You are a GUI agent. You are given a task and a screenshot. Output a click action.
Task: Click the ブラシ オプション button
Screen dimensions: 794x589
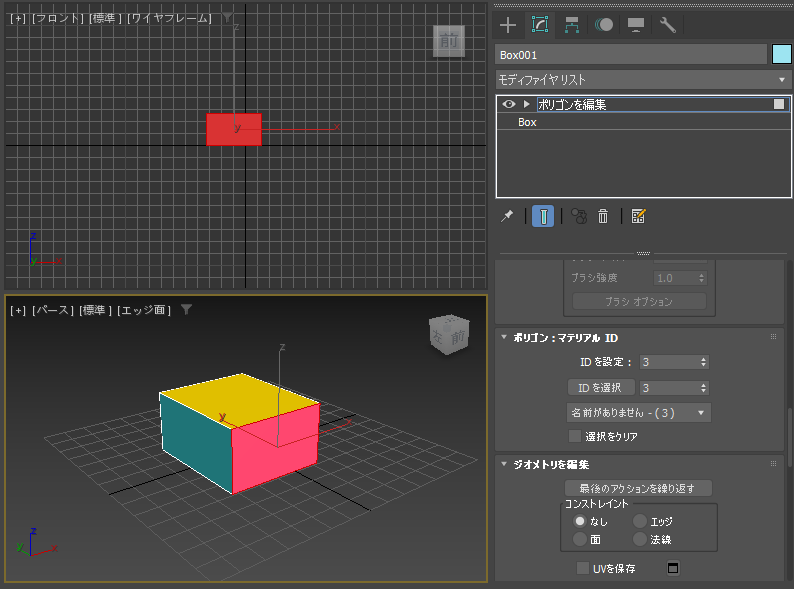[x=639, y=301]
